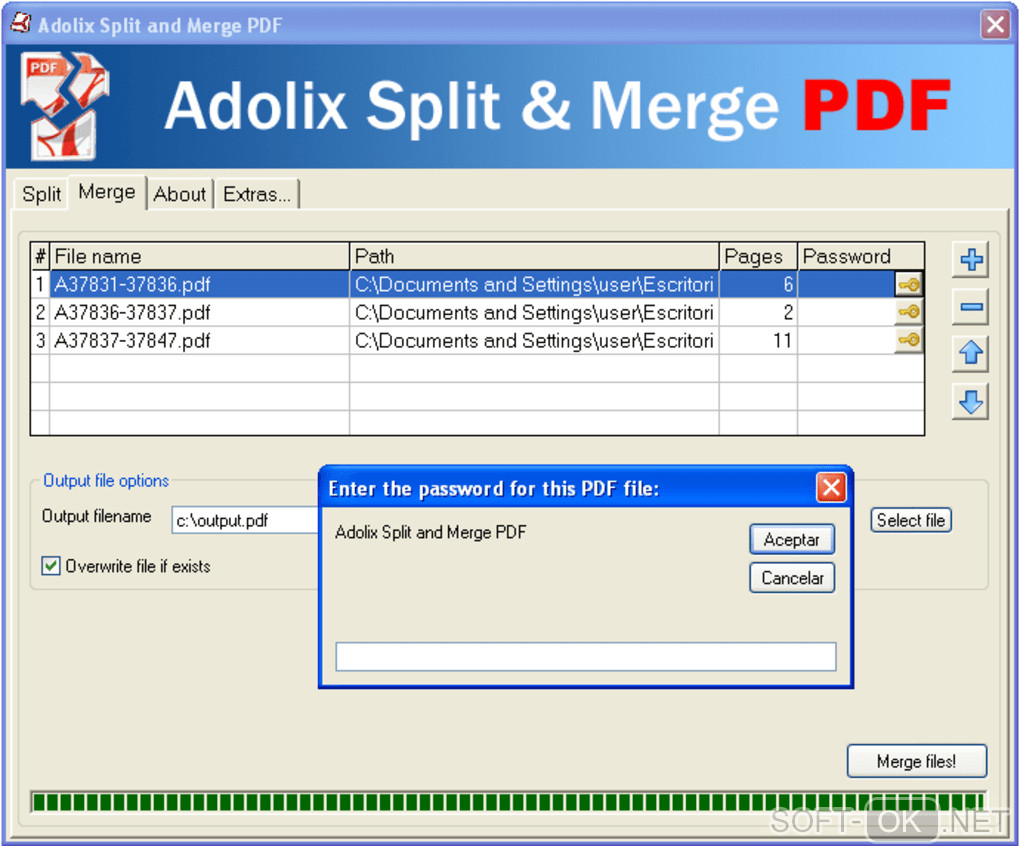
Task: Click the Password column header
Action: [861, 256]
